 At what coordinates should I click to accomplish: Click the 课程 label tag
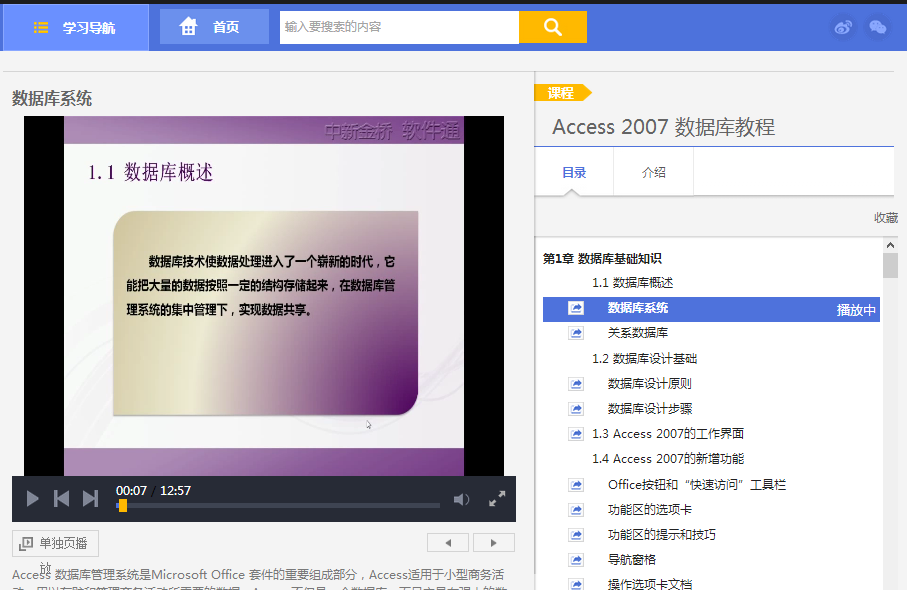tap(562, 93)
